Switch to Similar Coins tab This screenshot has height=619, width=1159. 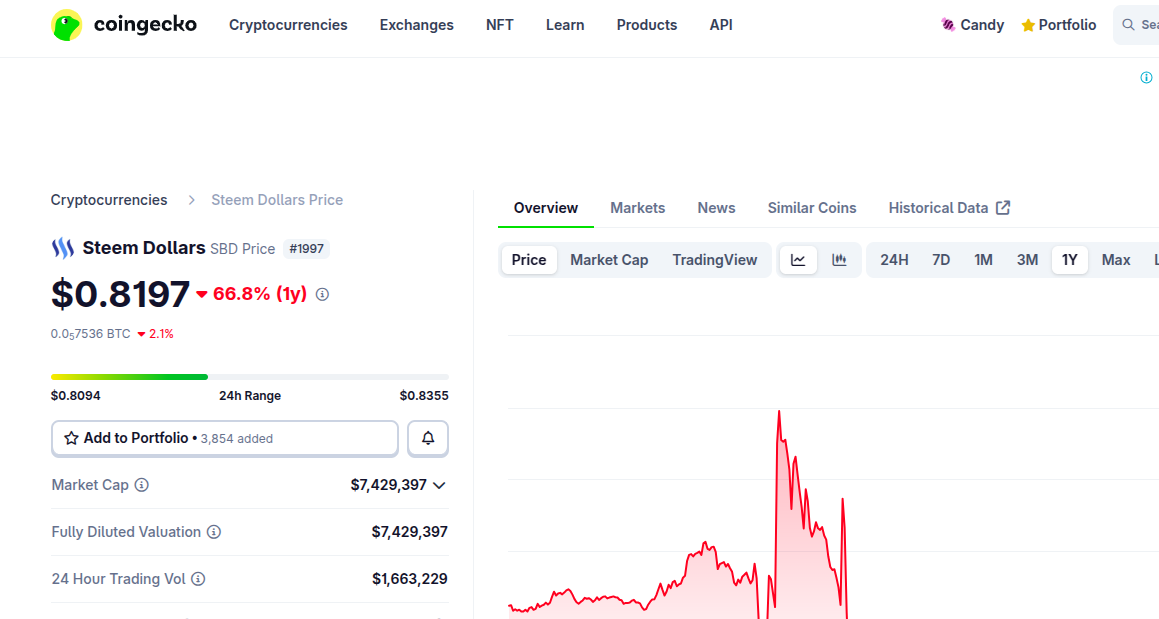[x=812, y=208]
